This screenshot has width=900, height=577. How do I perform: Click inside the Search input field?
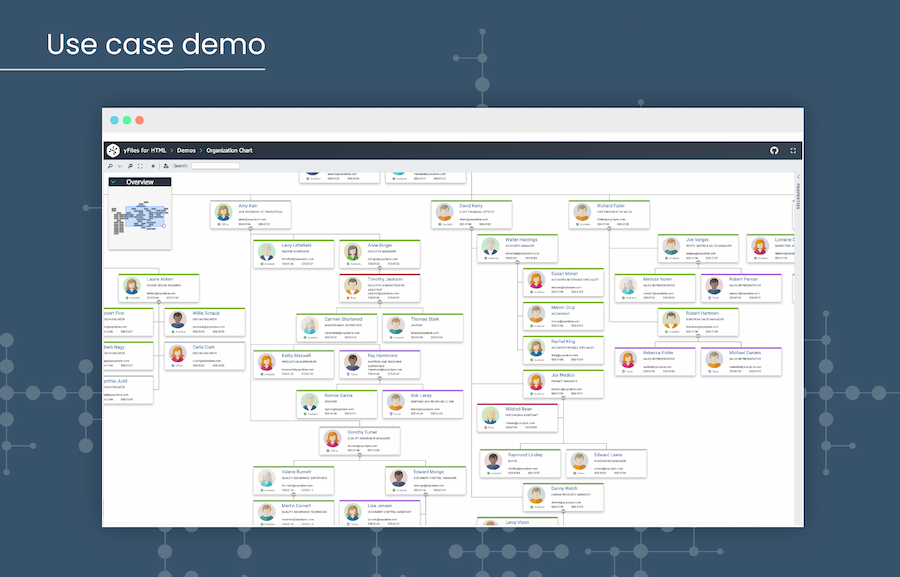[x=215, y=166]
